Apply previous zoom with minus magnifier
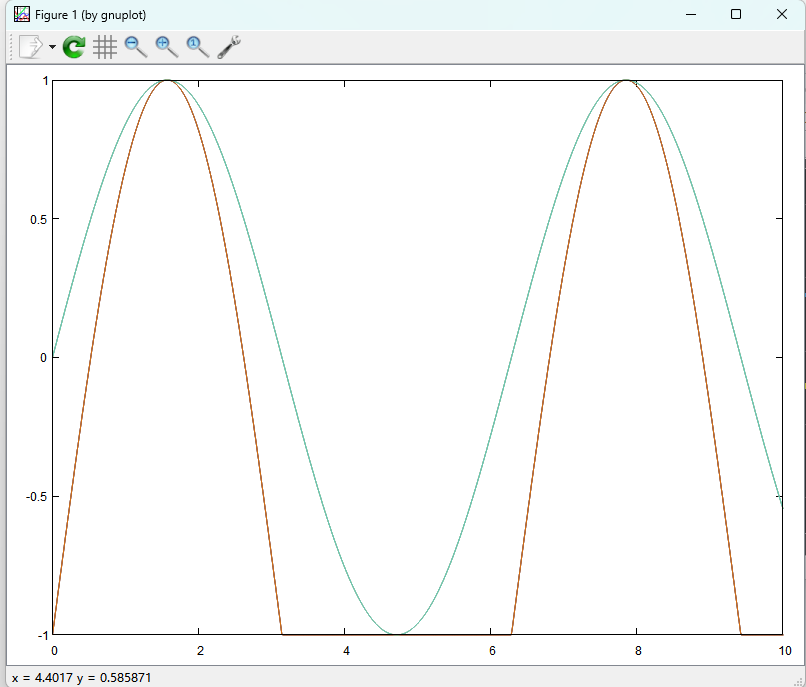Screen dimensions: 806x687 tap(136, 47)
